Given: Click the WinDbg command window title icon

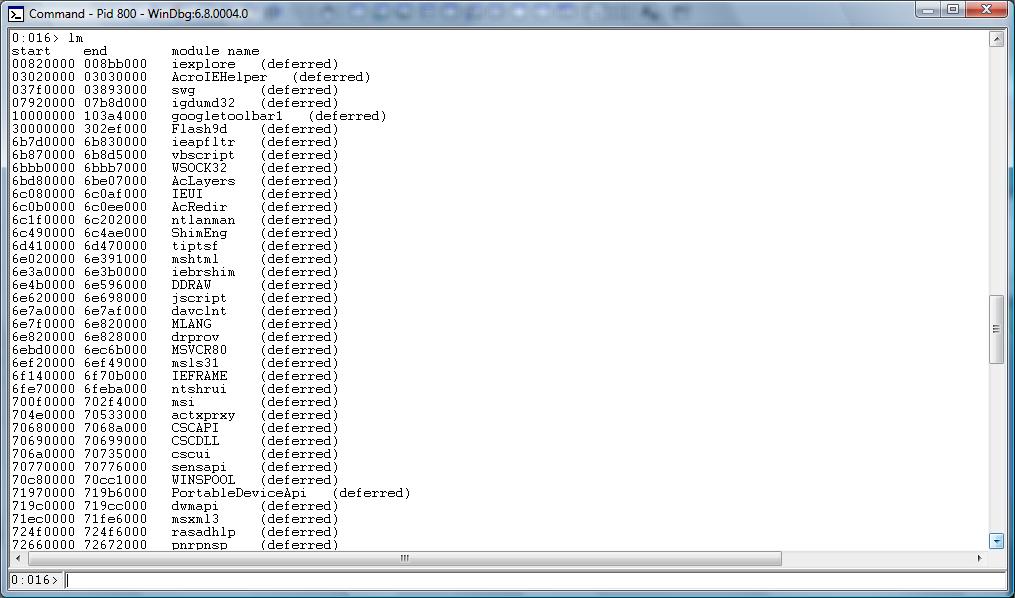Looking at the screenshot, I should point(16,13).
